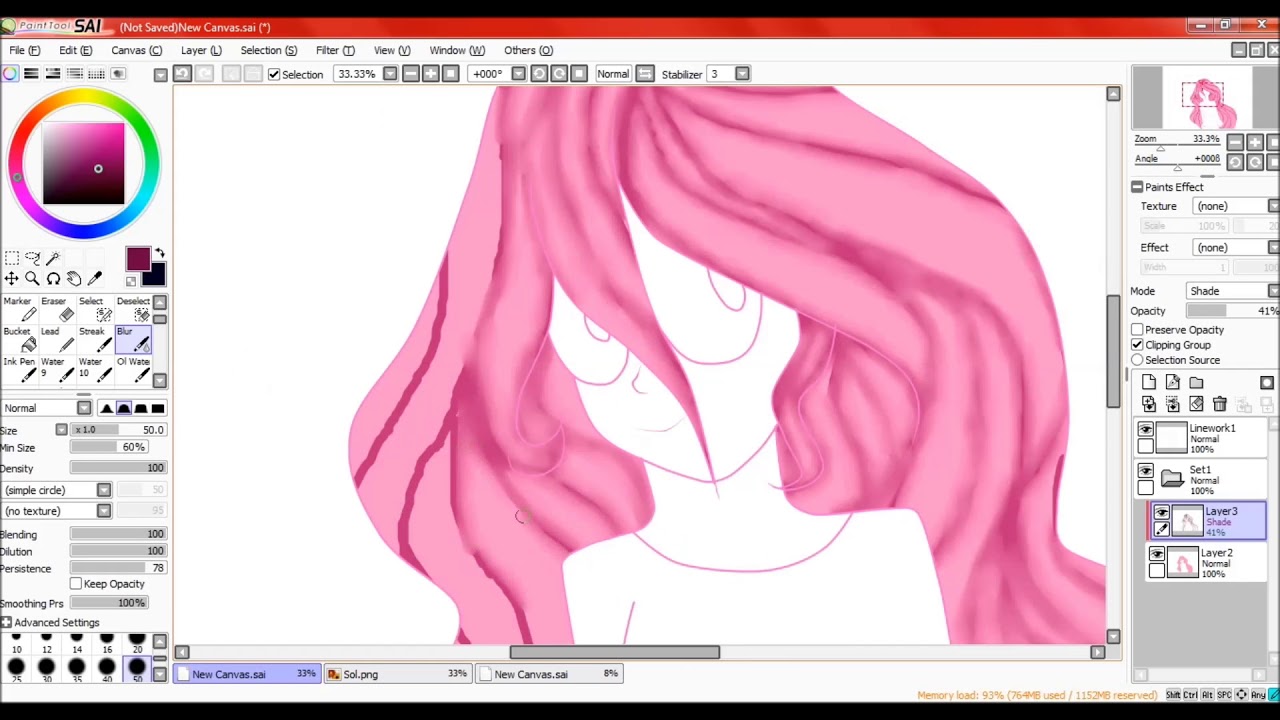Select the Lasso tool

tap(32, 259)
